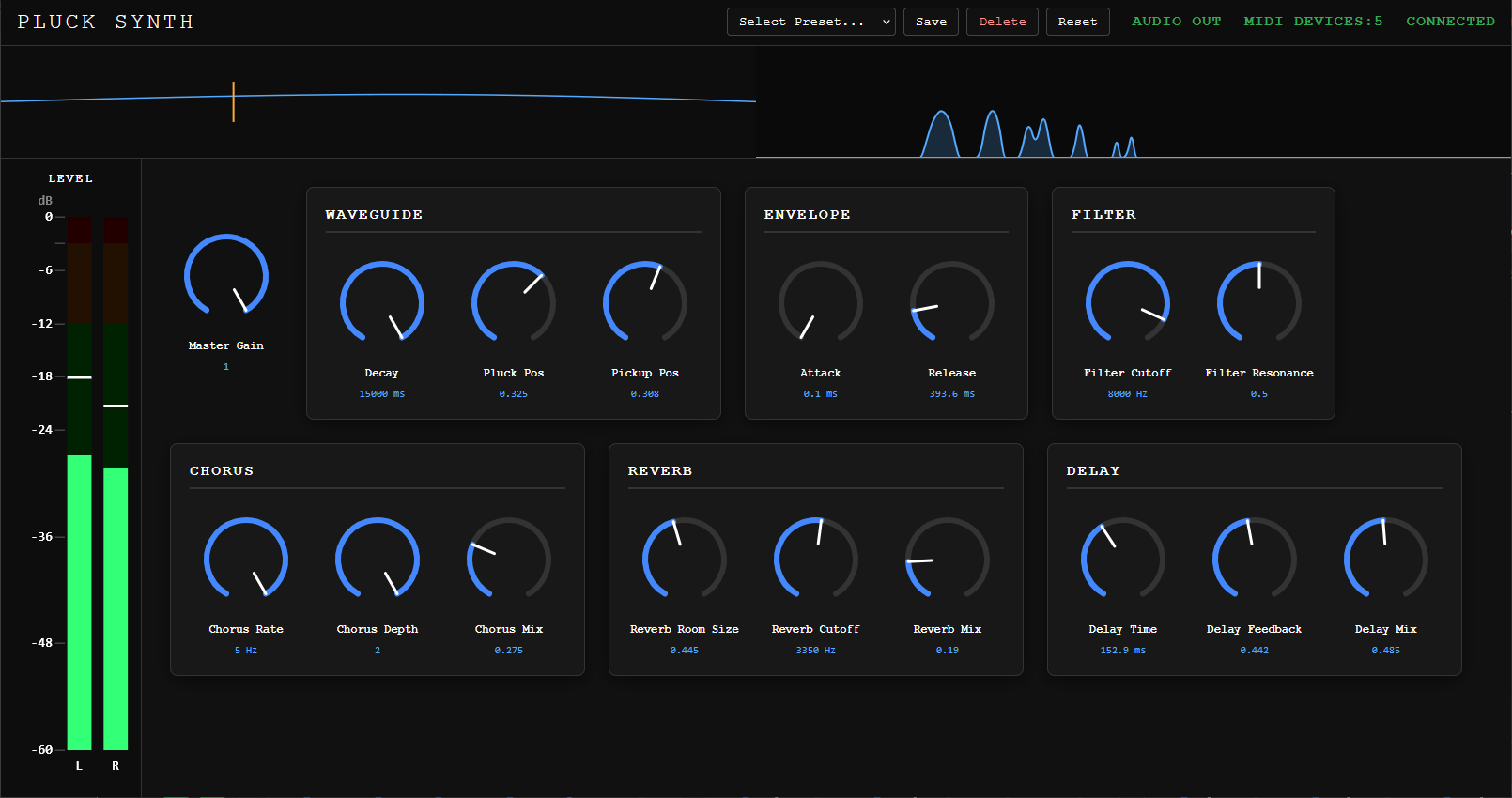Click the Pickup Pos knob

[645, 303]
